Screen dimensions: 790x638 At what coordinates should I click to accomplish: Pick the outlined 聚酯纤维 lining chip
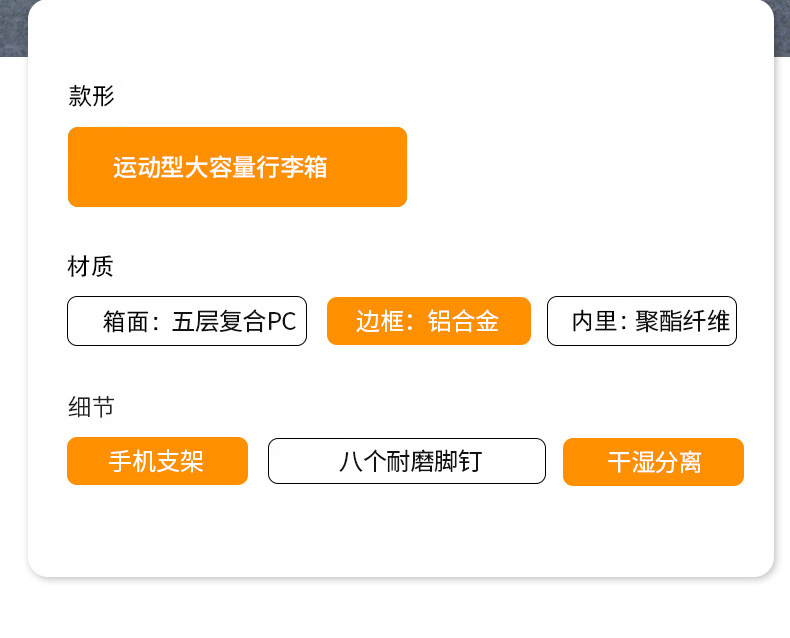[642, 321]
